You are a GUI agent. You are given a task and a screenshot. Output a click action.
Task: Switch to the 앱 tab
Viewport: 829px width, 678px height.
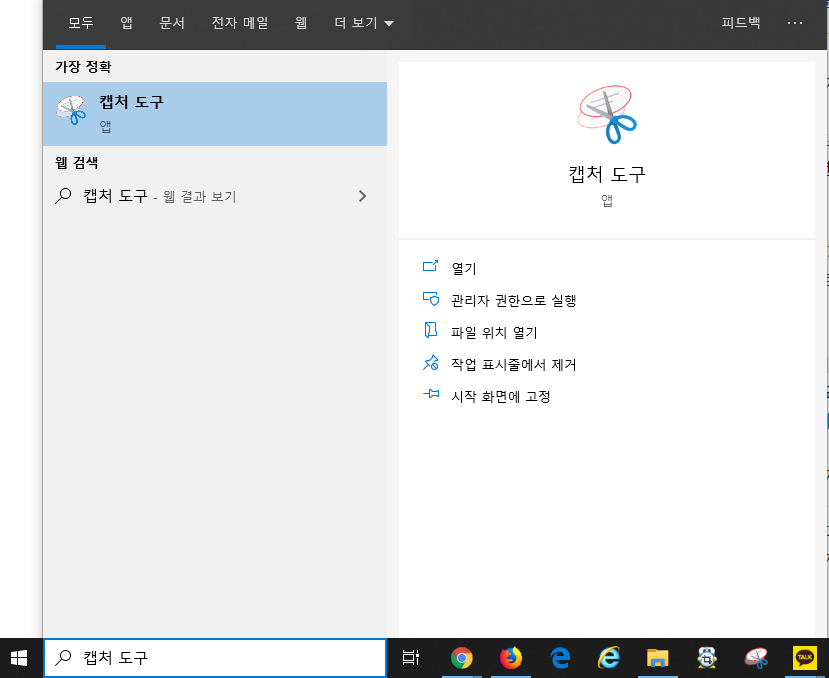click(126, 23)
